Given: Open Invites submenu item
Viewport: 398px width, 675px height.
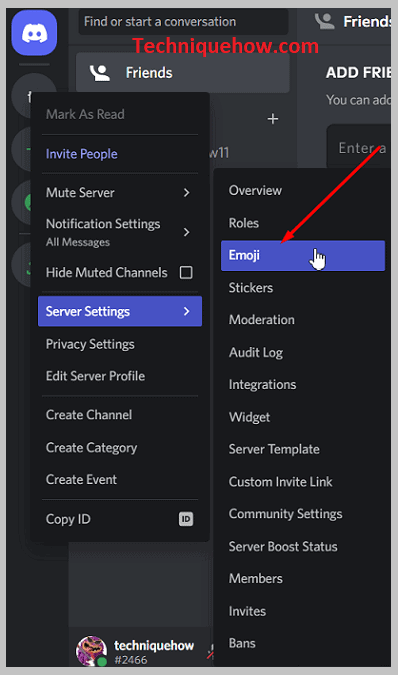Looking at the screenshot, I should click(x=302, y=611).
